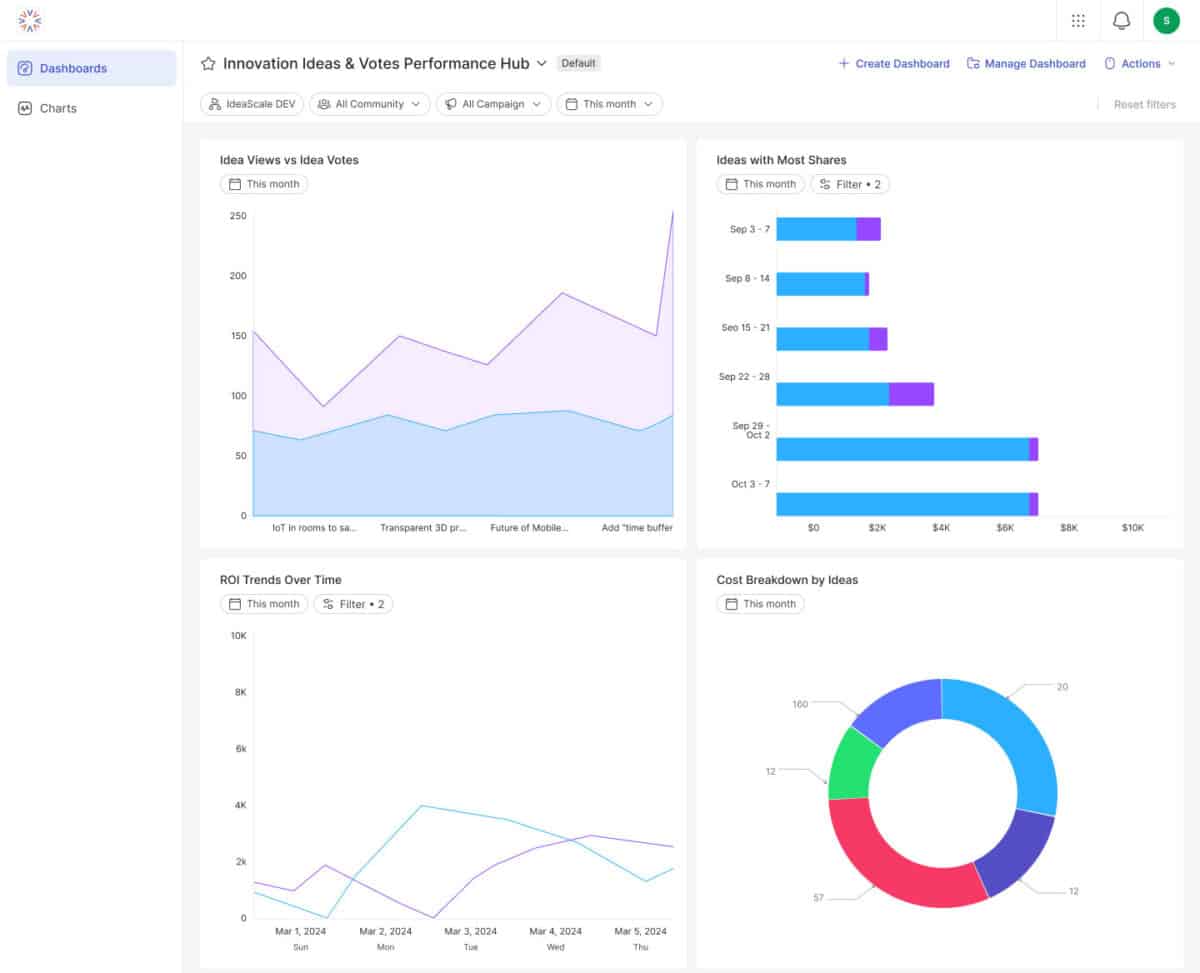Toggle This month on Cost Breakdown by Ideas
This screenshot has height=973, width=1200.
point(760,604)
